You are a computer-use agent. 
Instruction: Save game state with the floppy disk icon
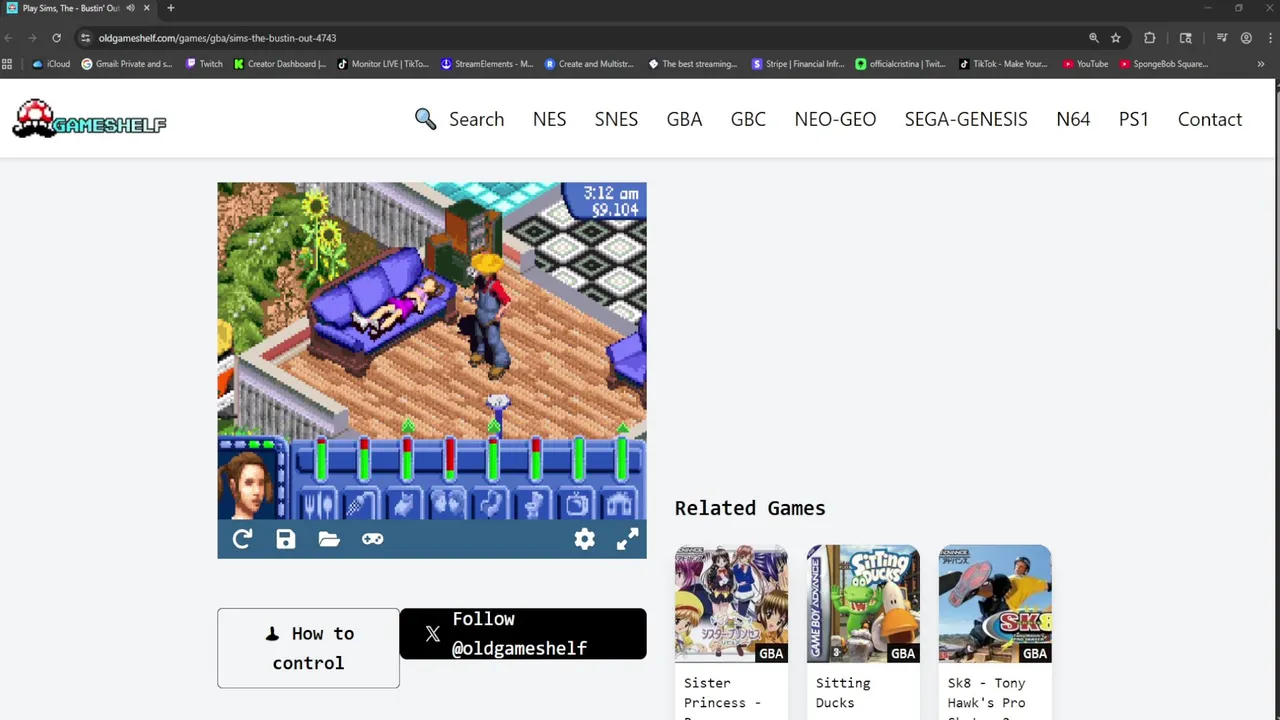tap(286, 539)
